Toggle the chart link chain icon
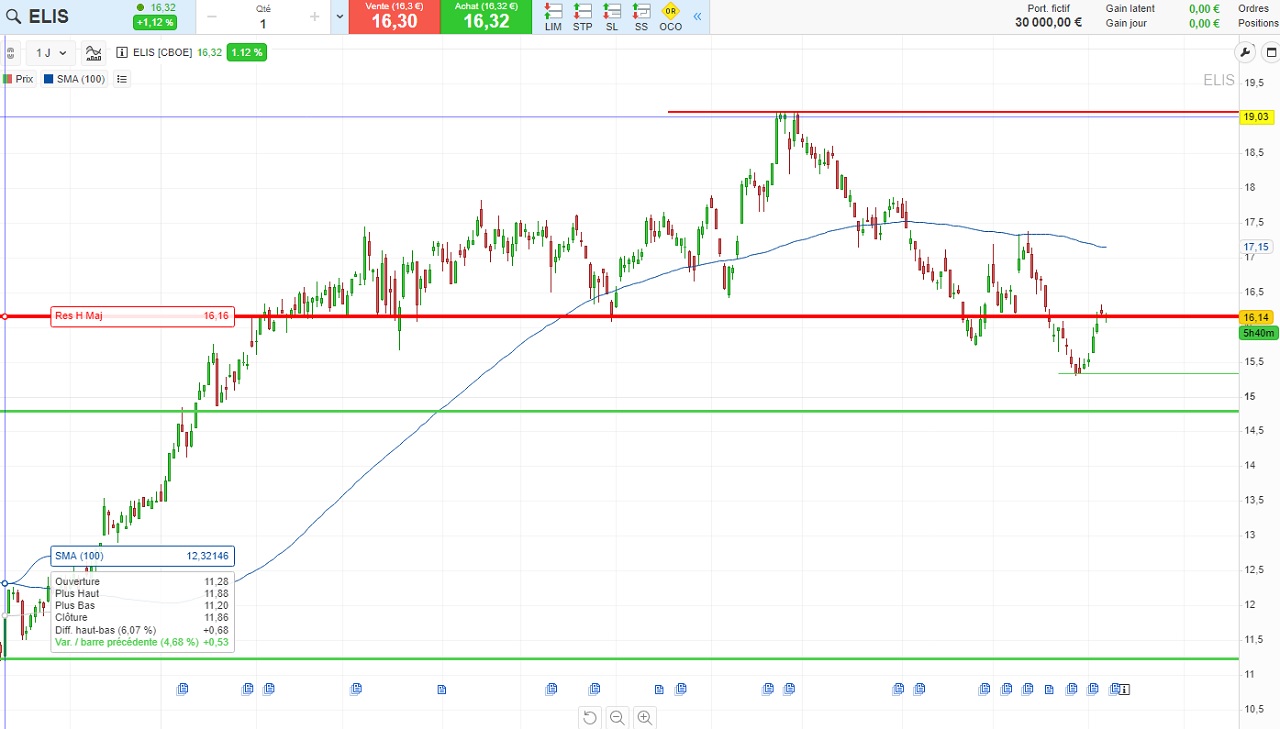Image resolution: width=1280 pixels, height=729 pixels. click(10, 53)
